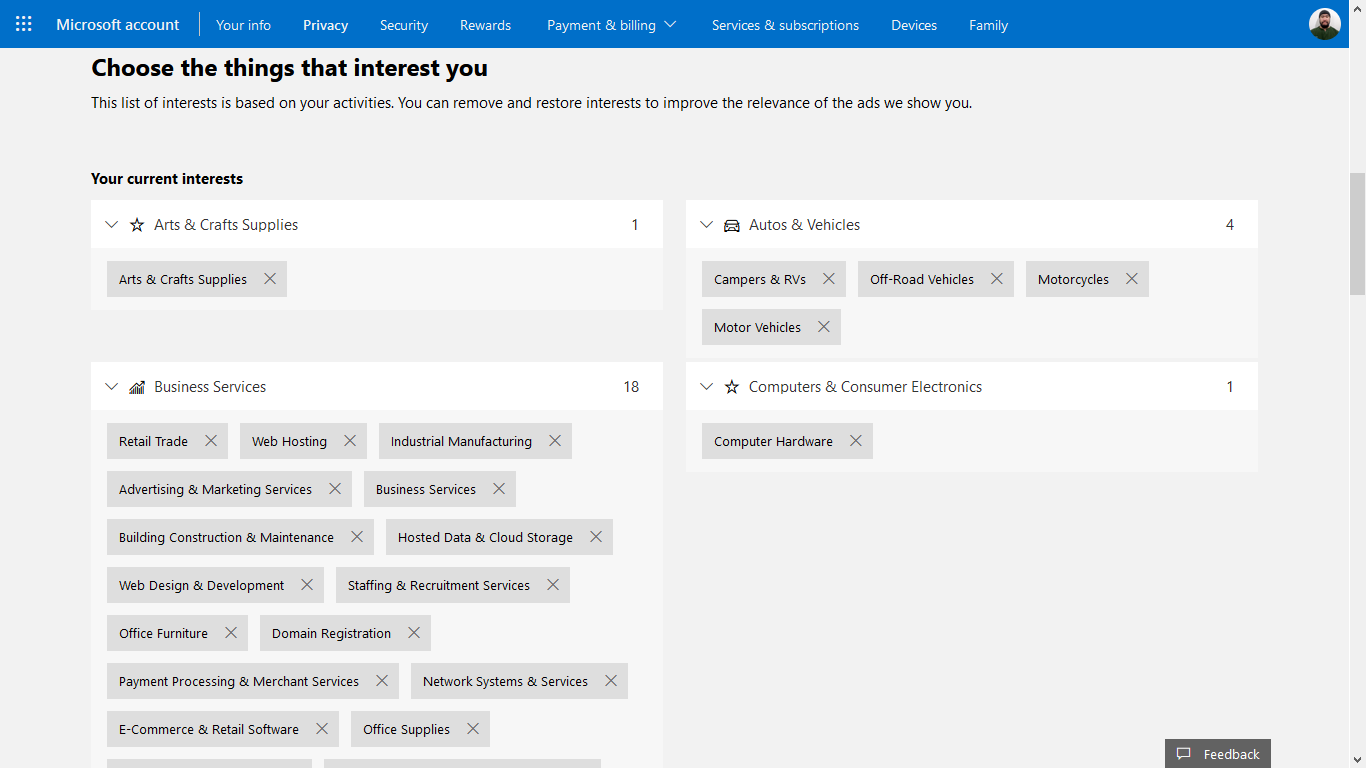Remove Business Services tag

pos(499,489)
